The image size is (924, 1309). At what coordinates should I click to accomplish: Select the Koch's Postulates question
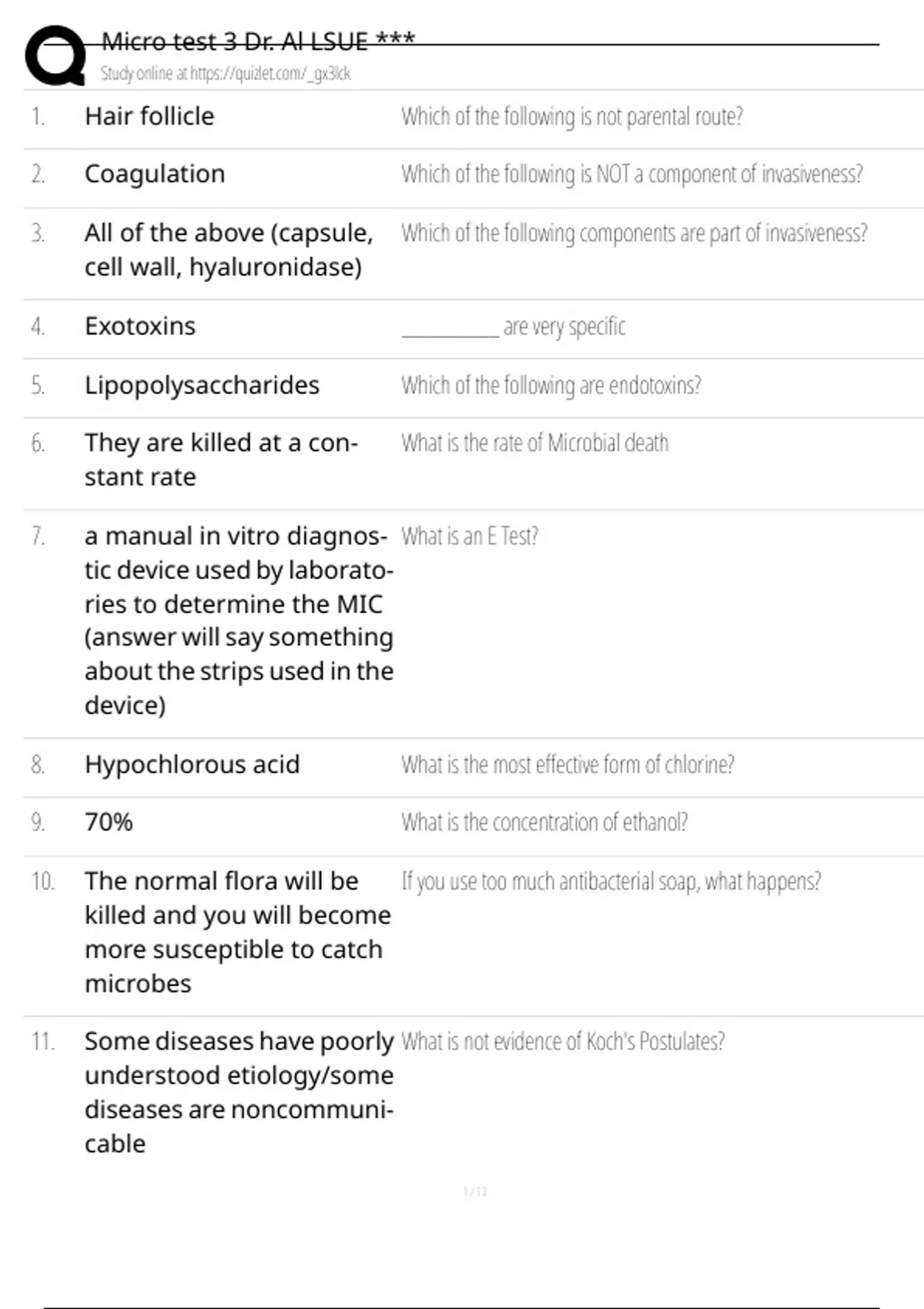pos(563,1041)
